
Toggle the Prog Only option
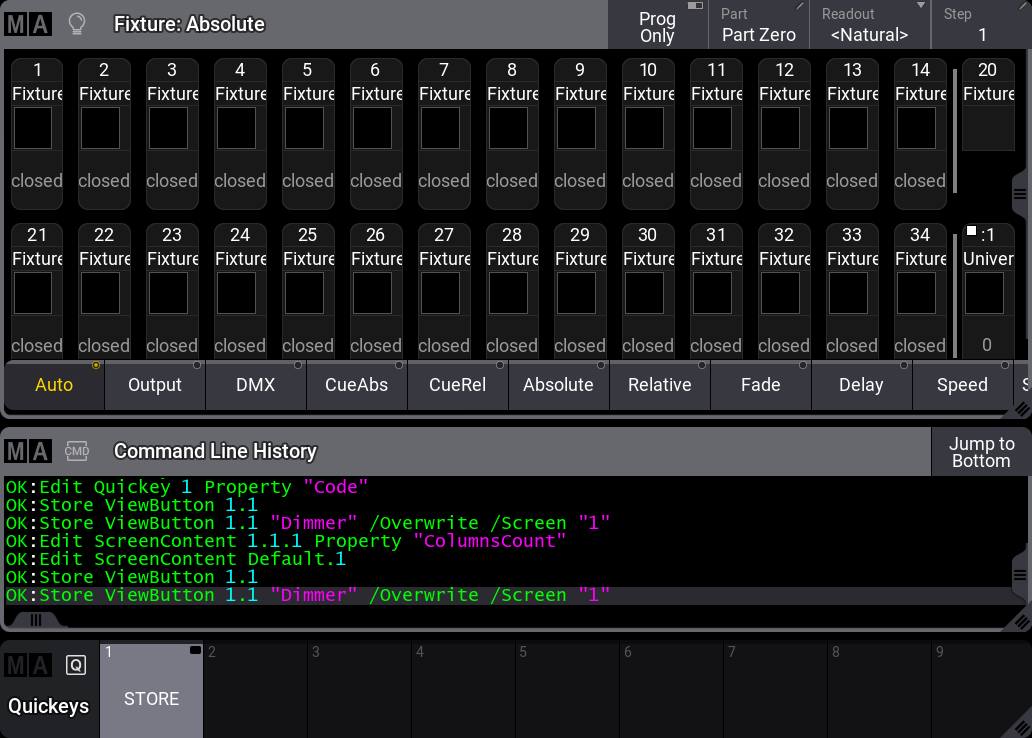click(657, 25)
